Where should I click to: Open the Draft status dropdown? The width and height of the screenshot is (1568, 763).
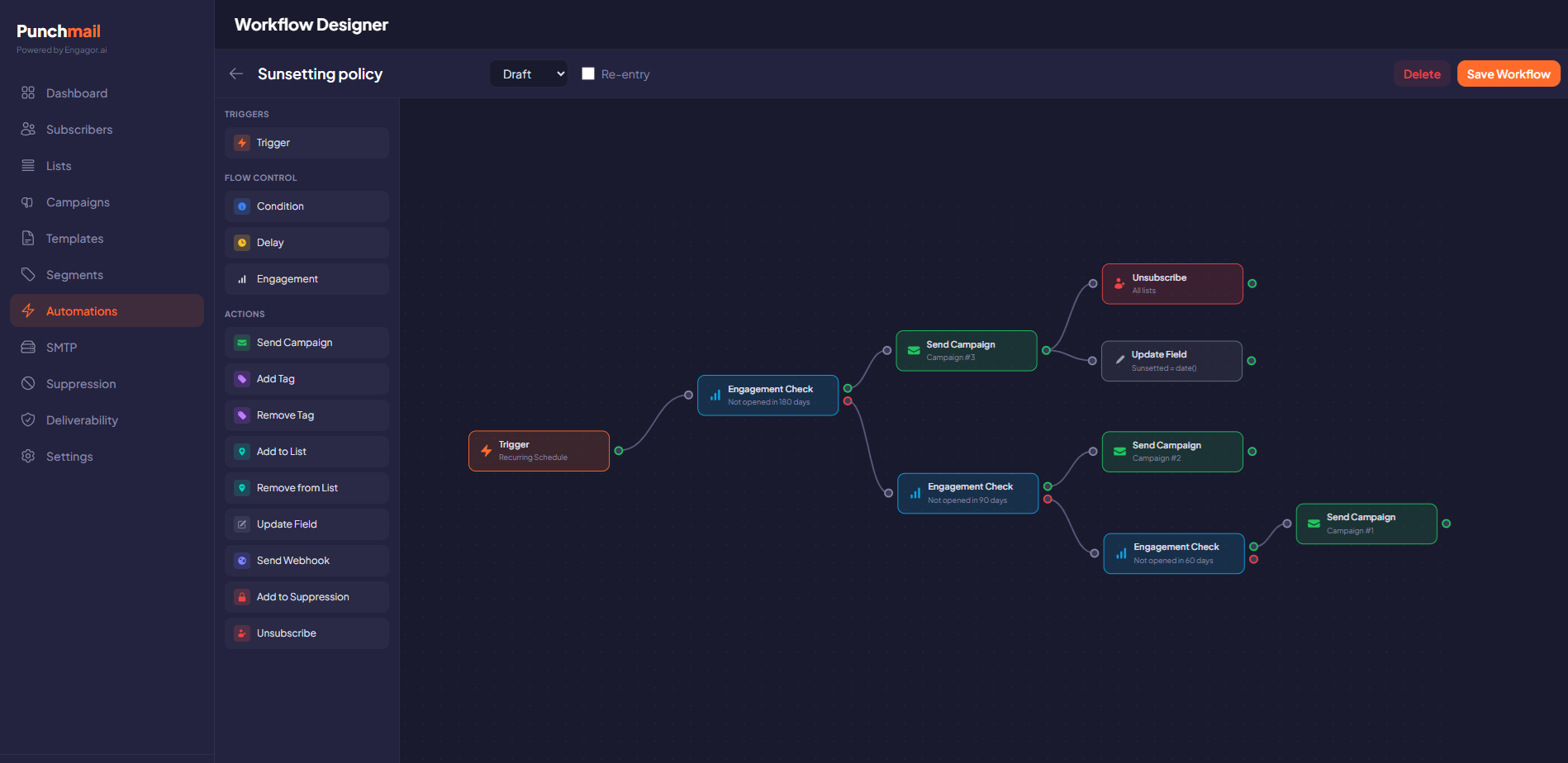point(528,73)
